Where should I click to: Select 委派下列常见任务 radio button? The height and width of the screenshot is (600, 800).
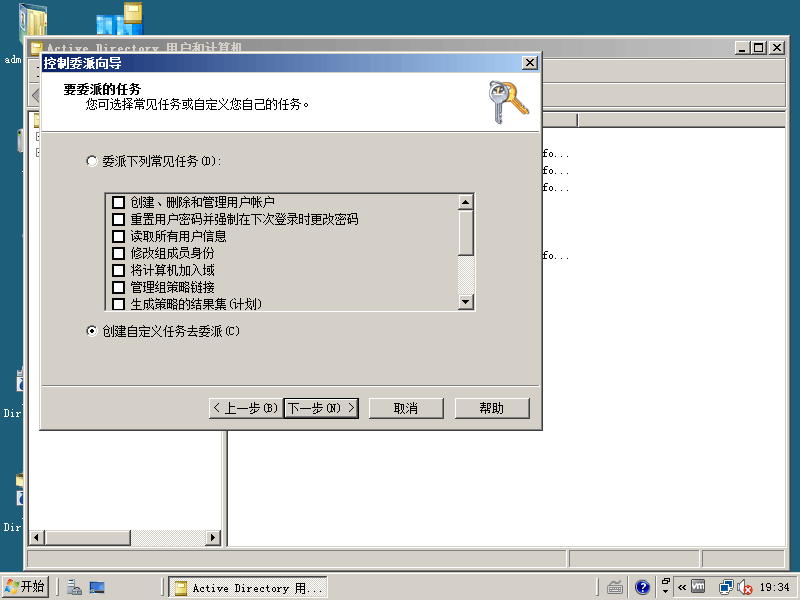point(92,161)
